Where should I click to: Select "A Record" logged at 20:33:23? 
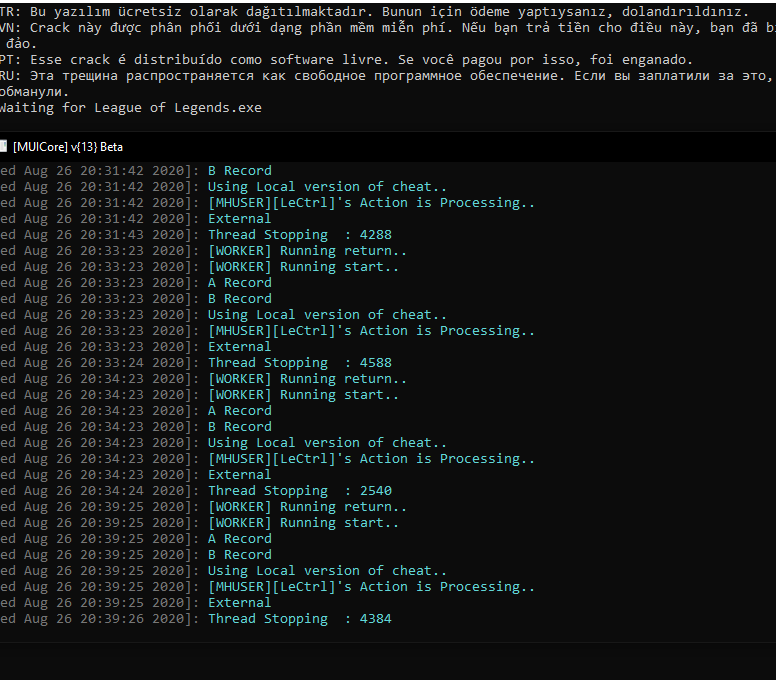point(240,283)
